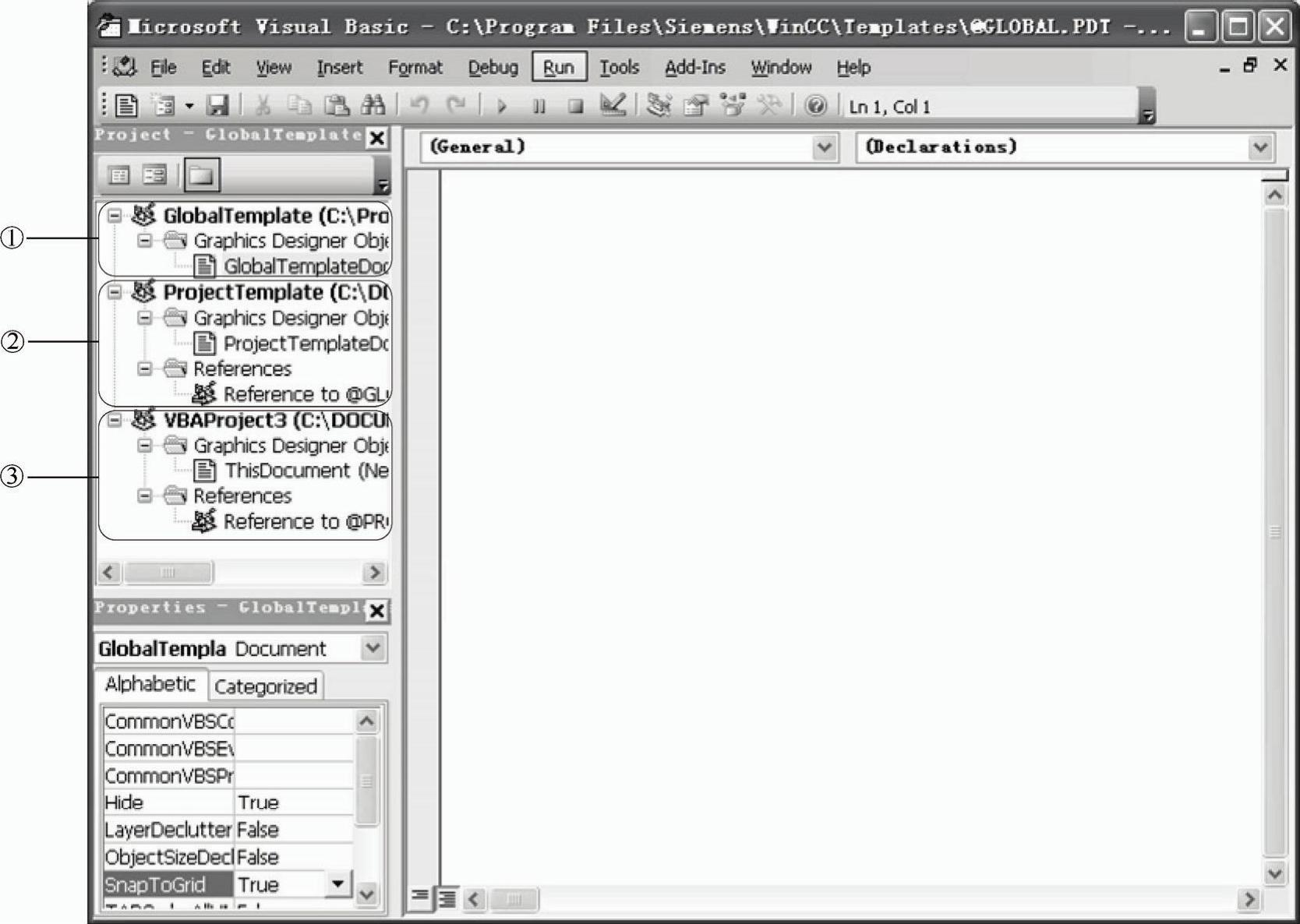Click the Reset stop icon
The width and height of the screenshot is (1300, 924).
pos(576,106)
